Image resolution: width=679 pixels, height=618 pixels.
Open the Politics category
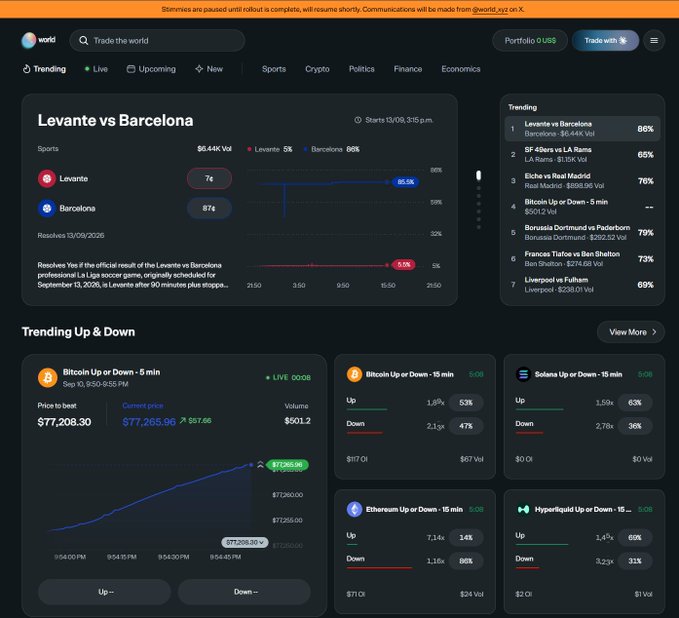[x=362, y=69]
